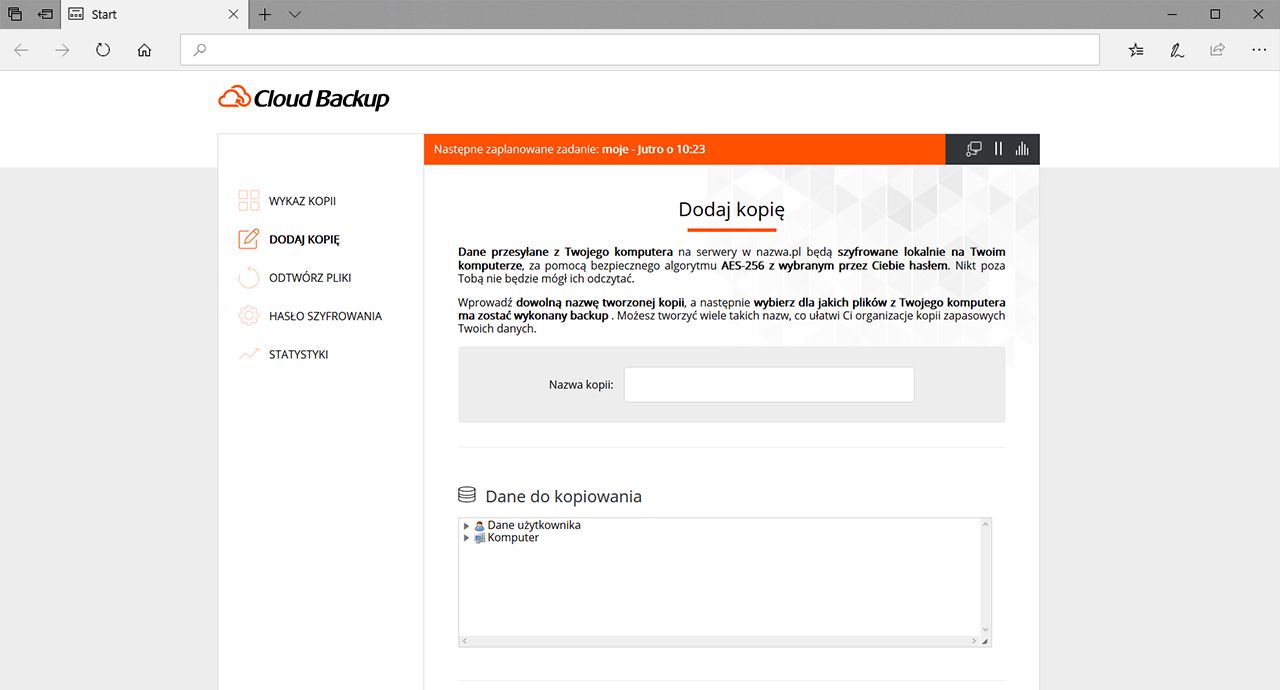Go back with the browser back arrow
Viewport: 1280px width, 690px height.
(x=21, y=50)
